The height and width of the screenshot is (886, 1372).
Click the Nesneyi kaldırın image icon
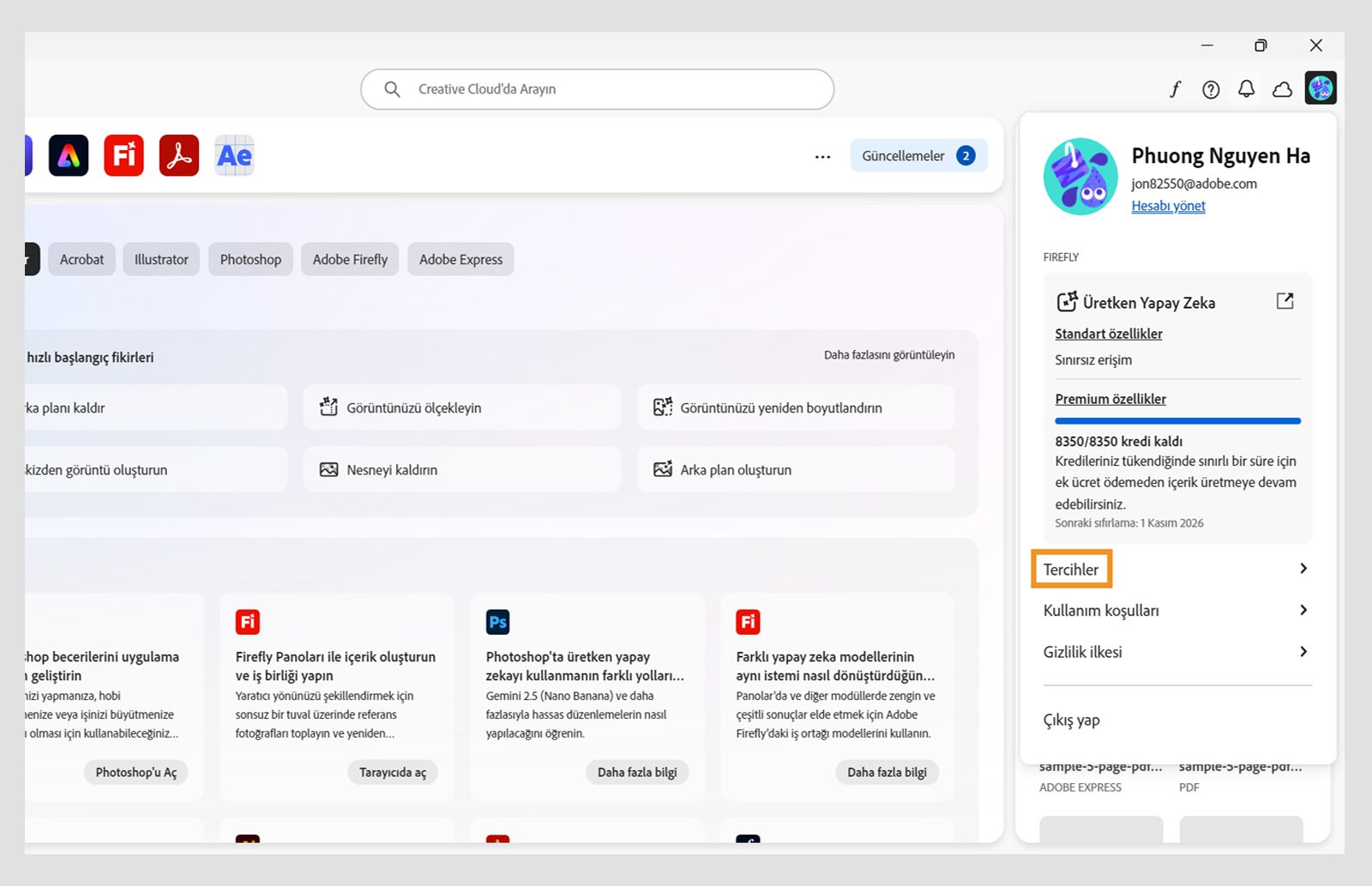(328, 469)
